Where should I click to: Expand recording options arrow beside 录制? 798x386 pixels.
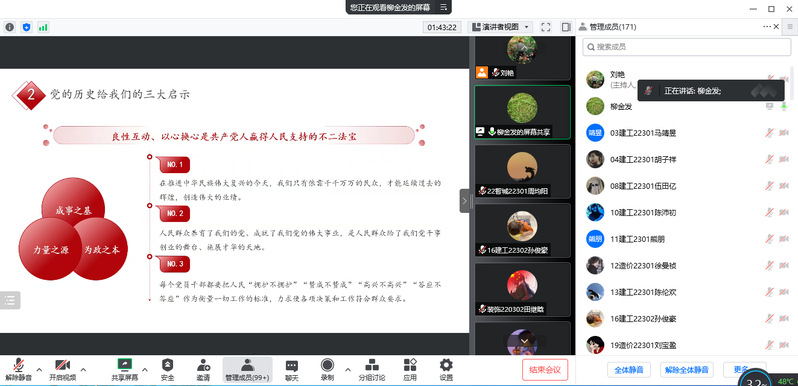[x=348, y=369]
